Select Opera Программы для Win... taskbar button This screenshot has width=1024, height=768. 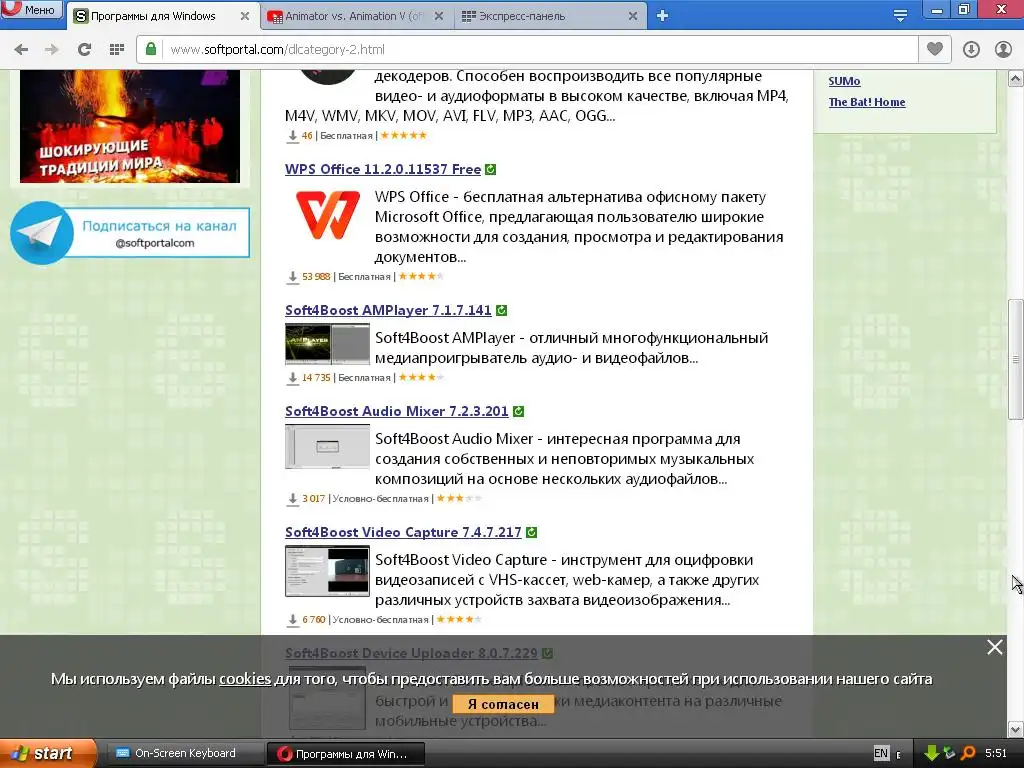point(346,754)
